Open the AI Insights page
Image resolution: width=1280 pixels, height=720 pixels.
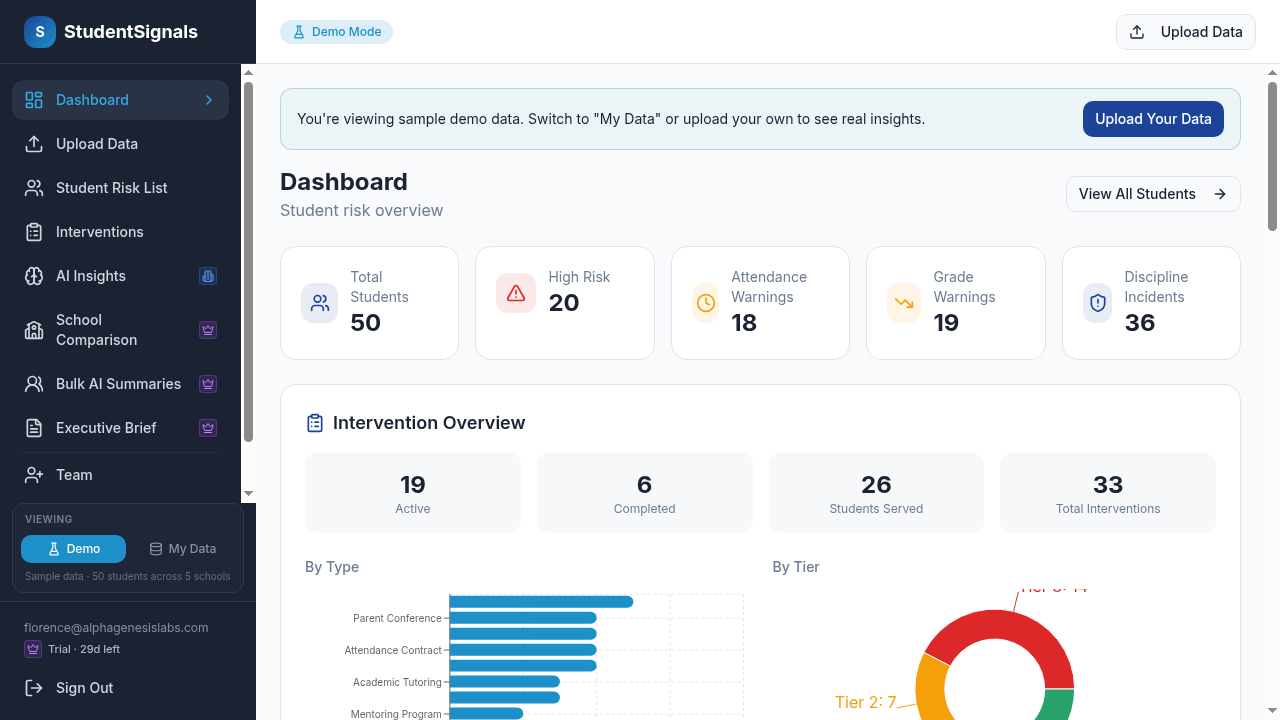tap(120, 276)
